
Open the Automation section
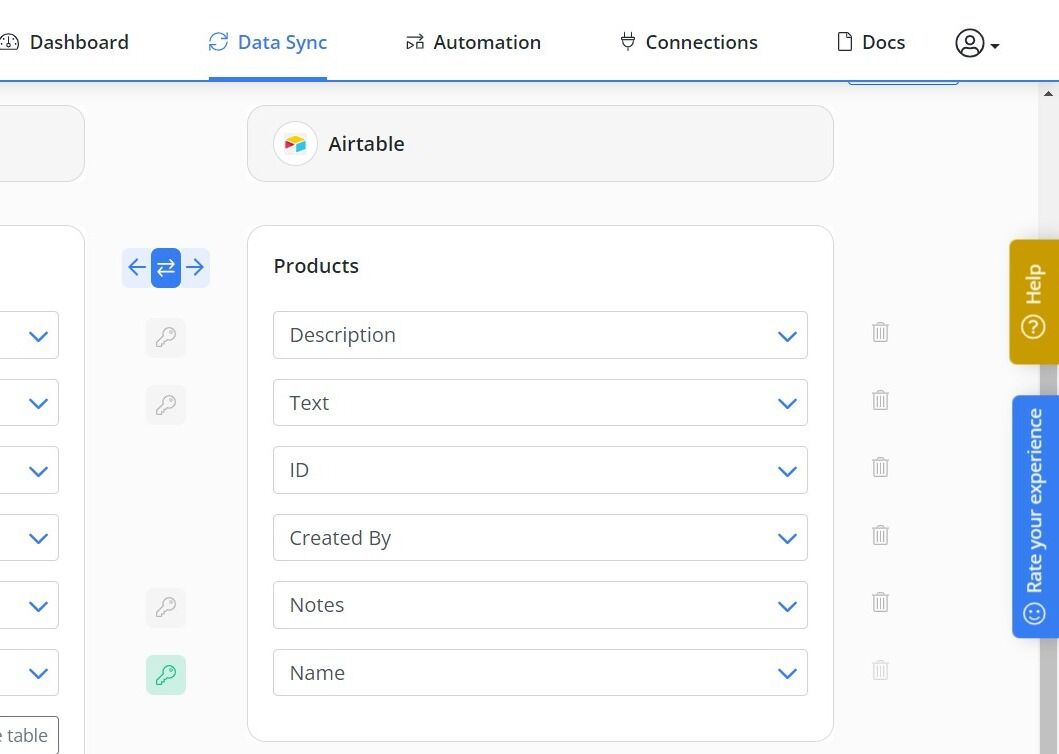pyautogui.click(x=473, y=42)
